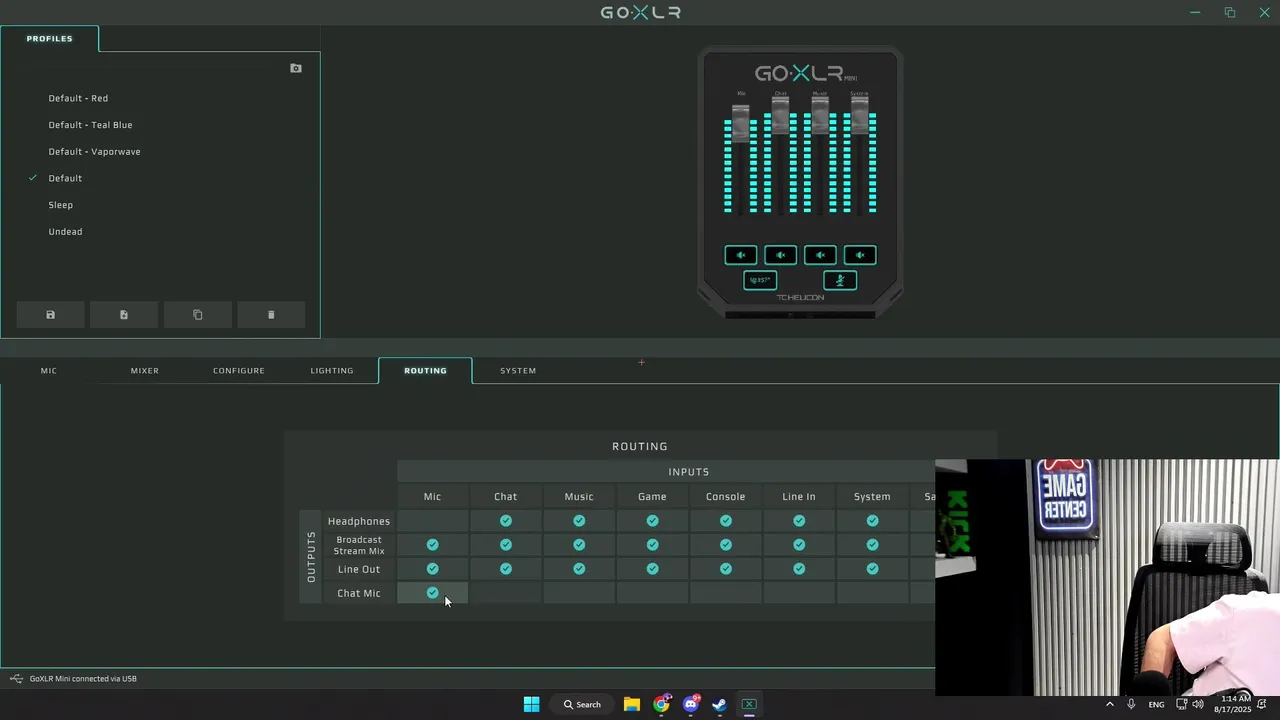Viewport: 1280px width, 720px height.
Task: Open the Windows Start menu
Action: pyautogui.click(x=532, y=704)
